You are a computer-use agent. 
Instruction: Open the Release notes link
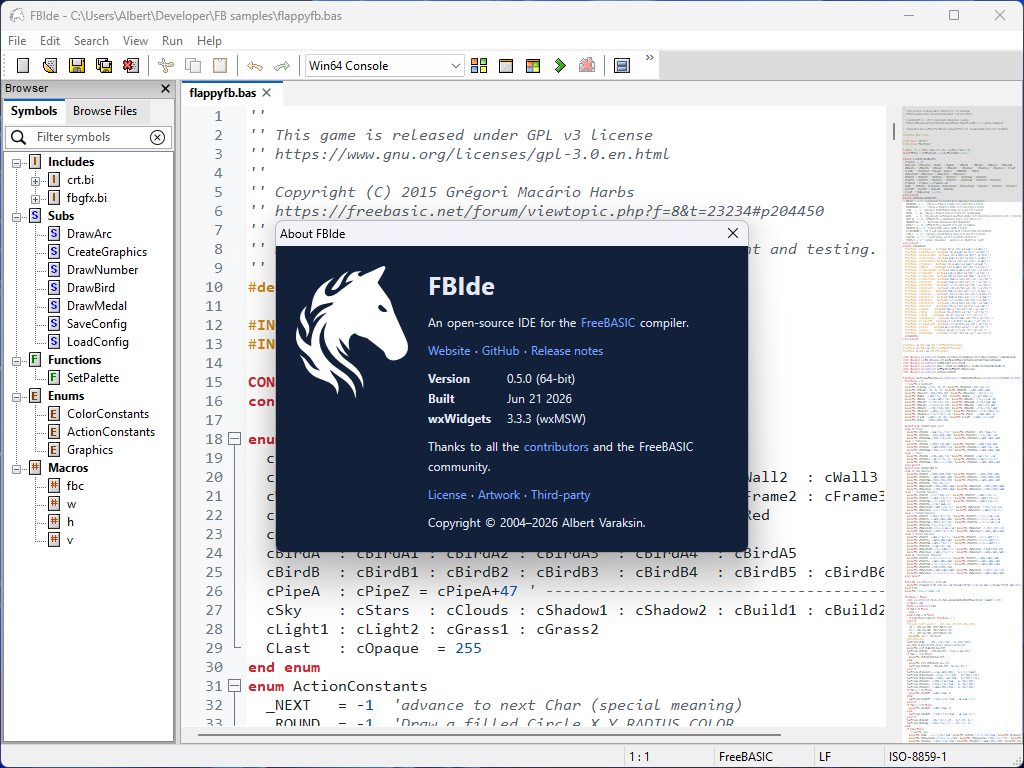[567, 351]
